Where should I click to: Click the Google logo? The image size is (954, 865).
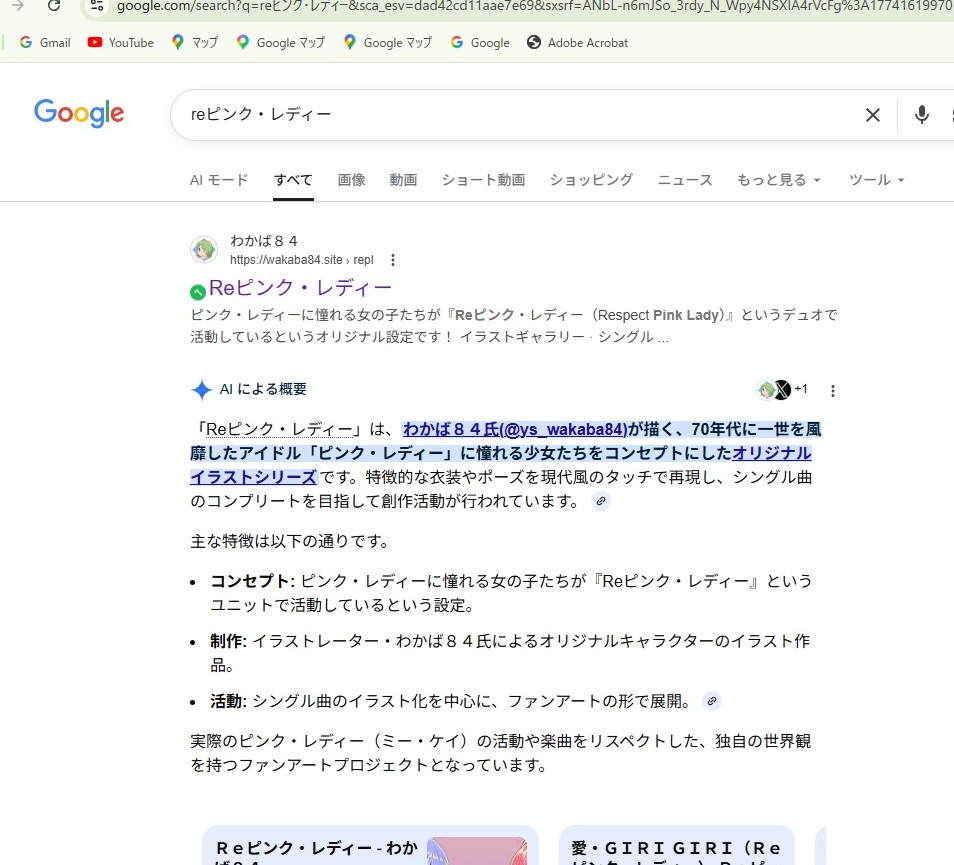click(x=79, y=113)
